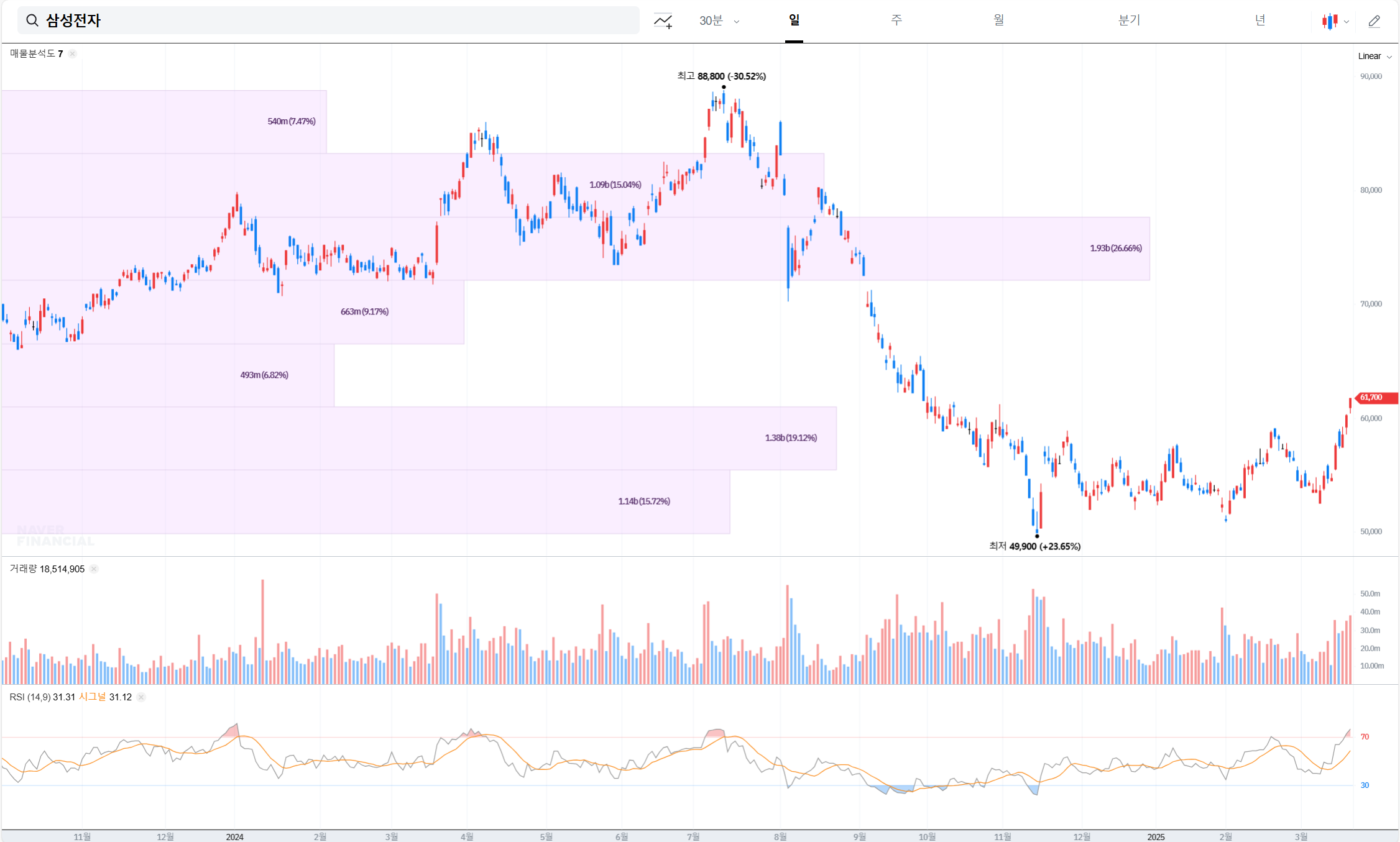The width and height of the screenshot is (1400, 842).
Task: Click the 최고 88,800 high price marker
Action: pos(721,76)
